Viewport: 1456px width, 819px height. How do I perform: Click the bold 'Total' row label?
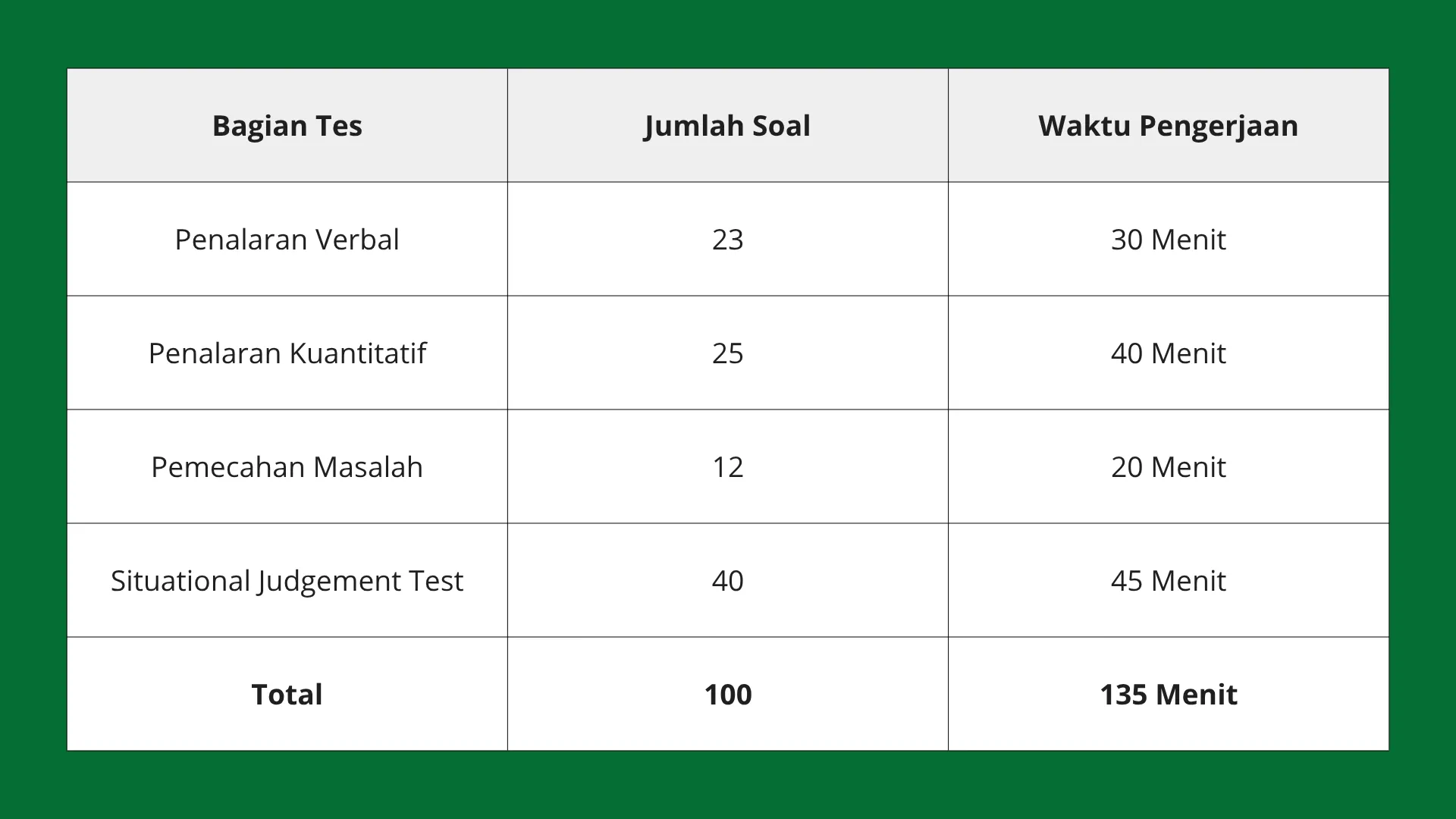click(287, 695)
